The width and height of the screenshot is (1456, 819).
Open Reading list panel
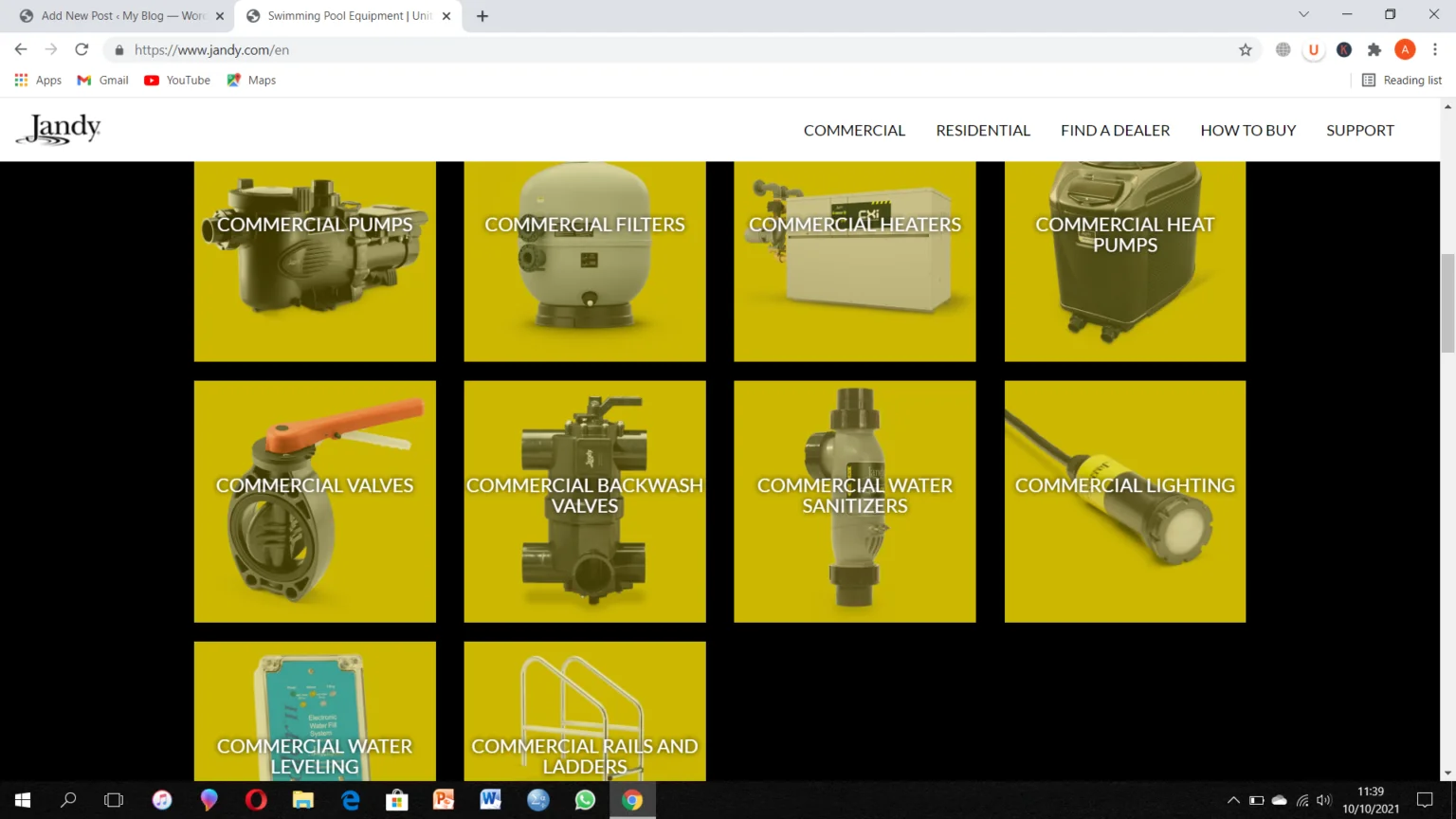[x=1401, y=81]
